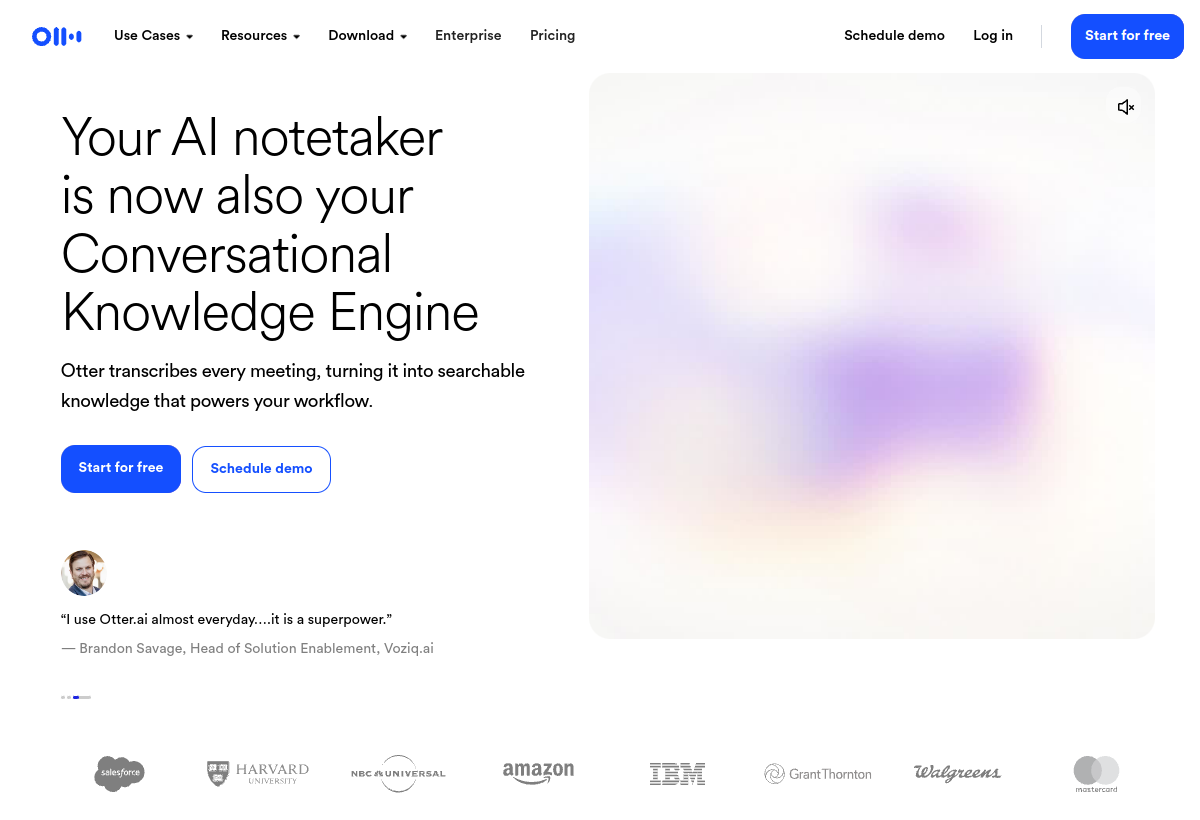Click Start for free below the headline

(x=121, y=468)
